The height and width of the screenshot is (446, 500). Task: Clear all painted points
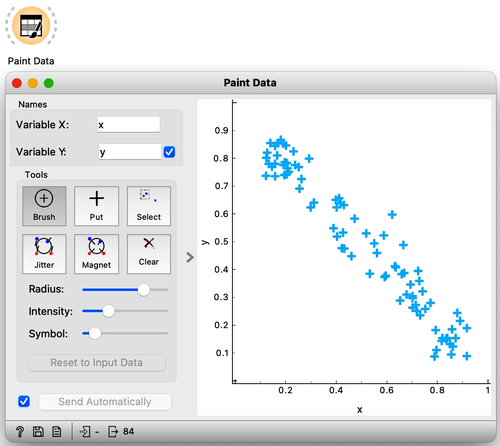click(x=149, y=254)
